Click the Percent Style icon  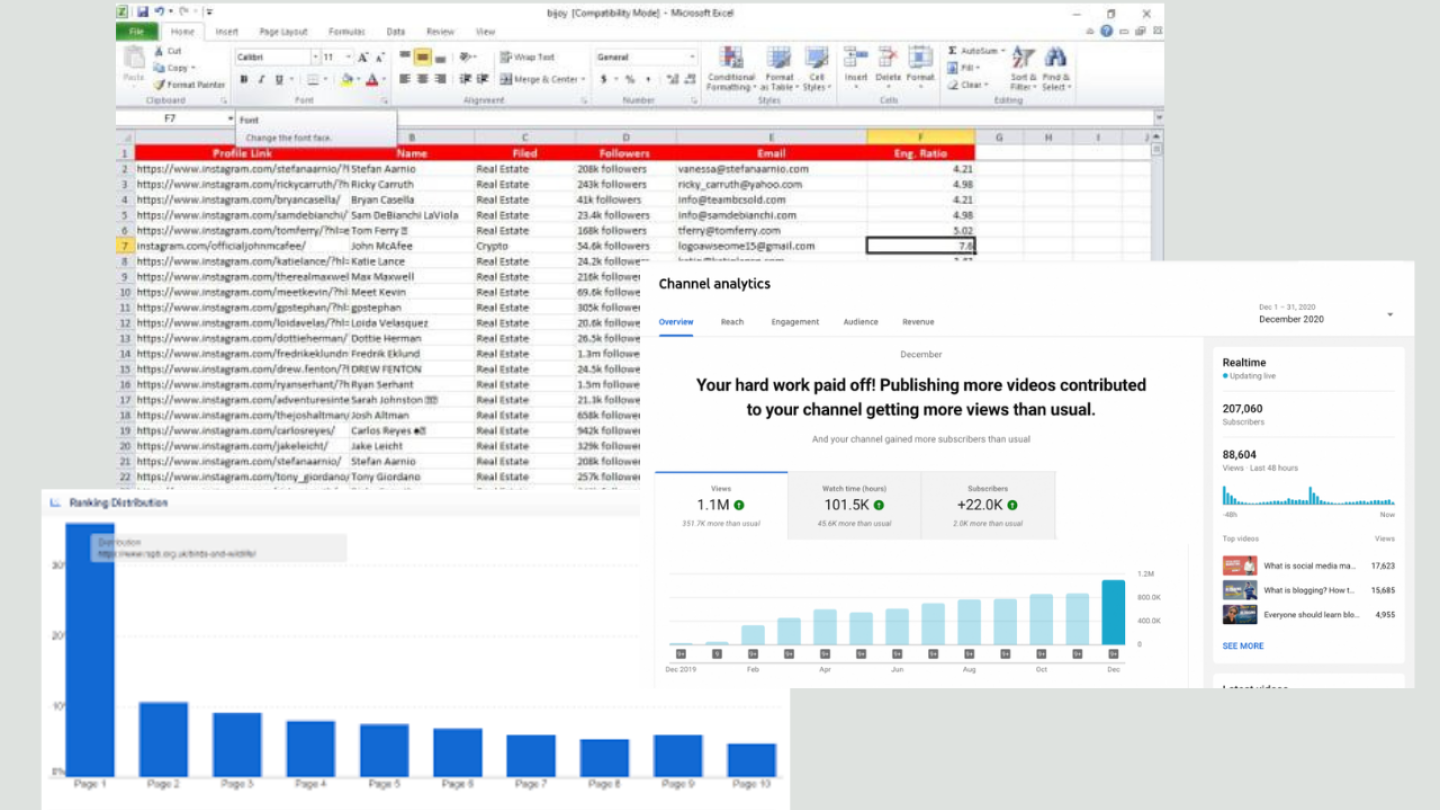point(630,79)
